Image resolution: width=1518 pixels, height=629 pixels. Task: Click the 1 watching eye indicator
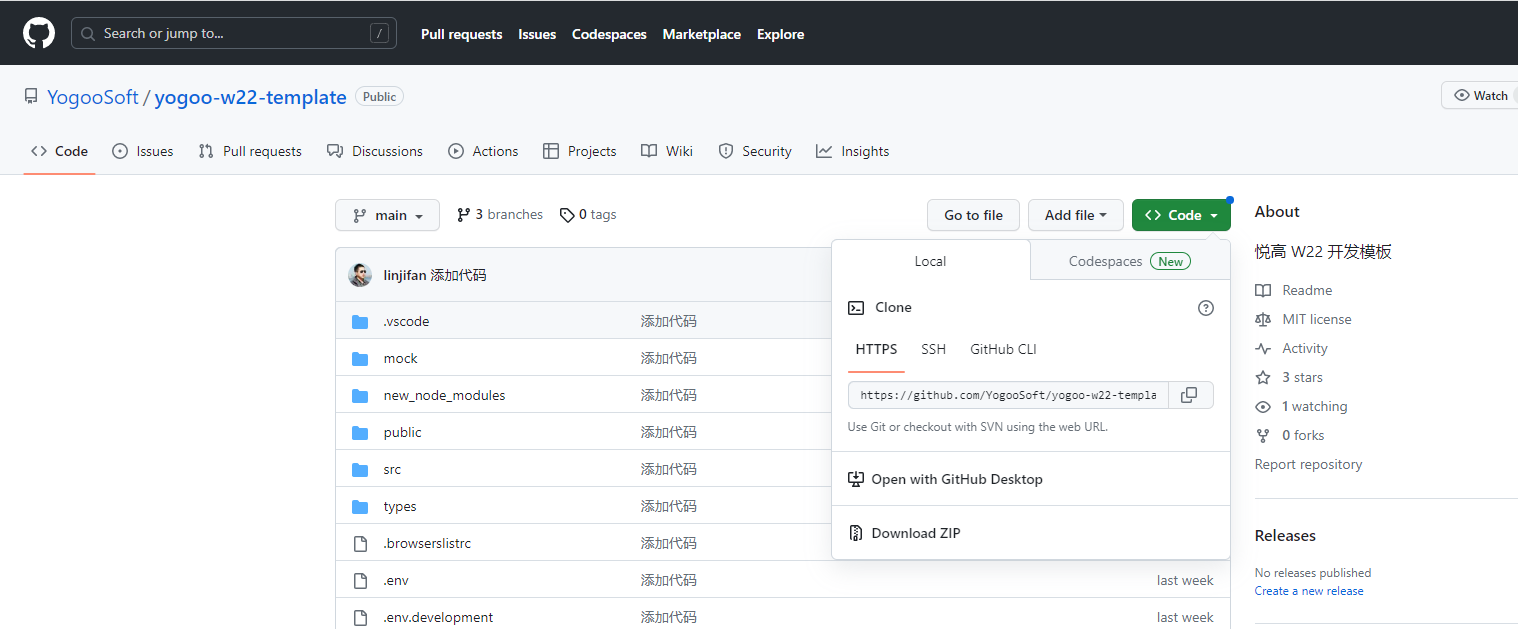[x=1262, y=406]
